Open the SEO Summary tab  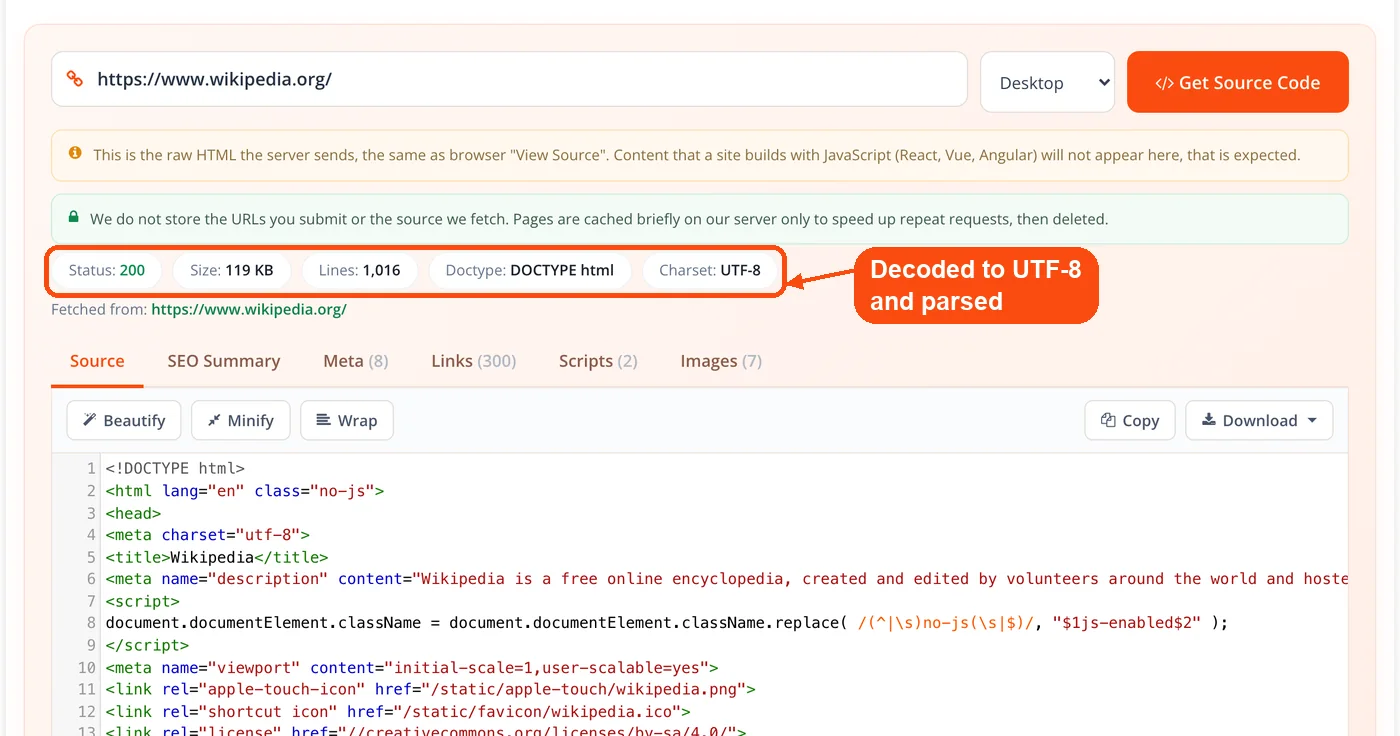(224, 361)
